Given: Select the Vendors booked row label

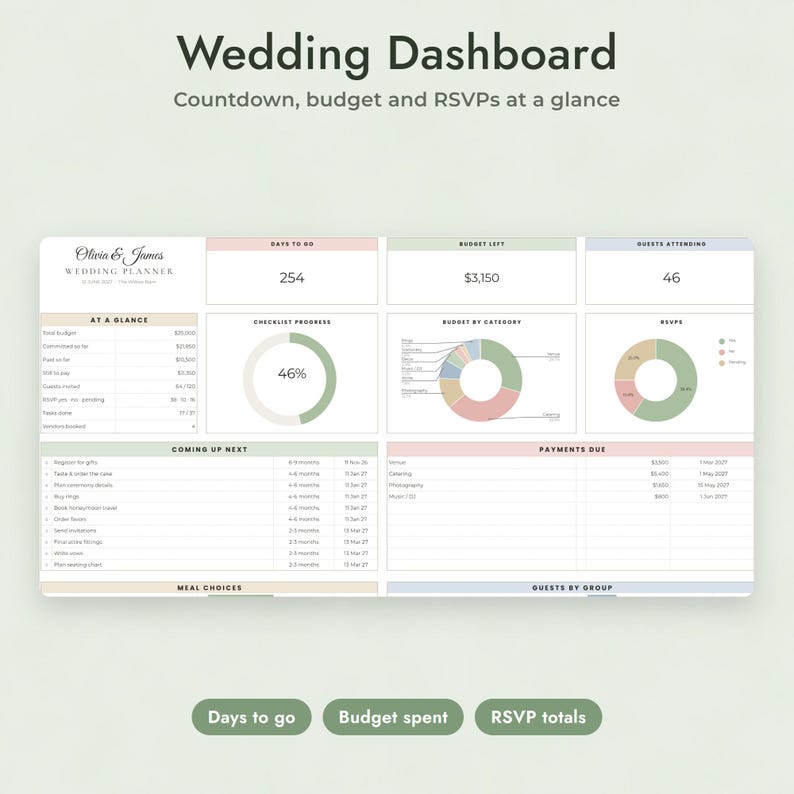Looking at the screenshot, I should point(64,426).
